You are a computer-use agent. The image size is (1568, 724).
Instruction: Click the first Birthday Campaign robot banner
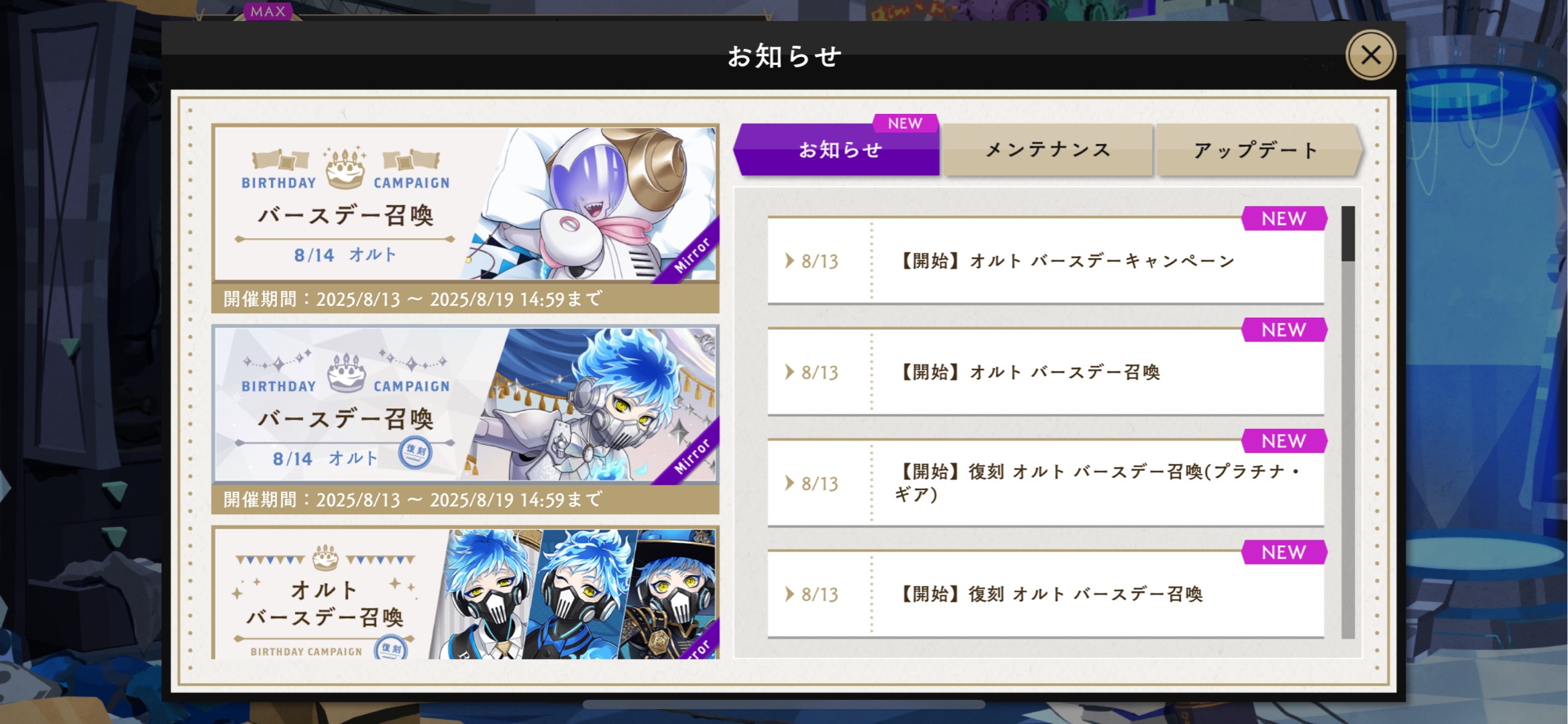(465, 218)
